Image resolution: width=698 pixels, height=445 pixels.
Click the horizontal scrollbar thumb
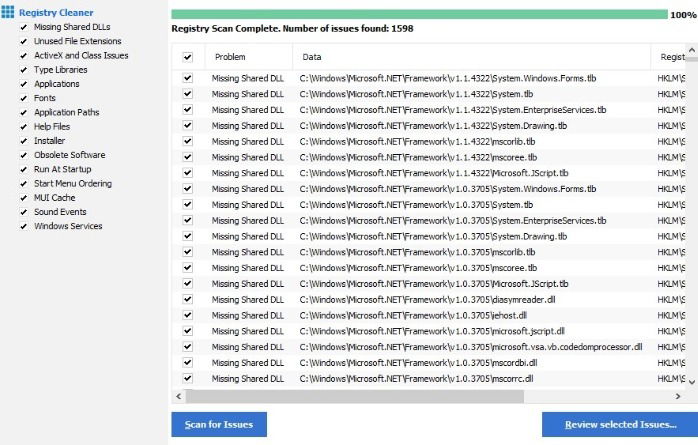click(355, 396)
